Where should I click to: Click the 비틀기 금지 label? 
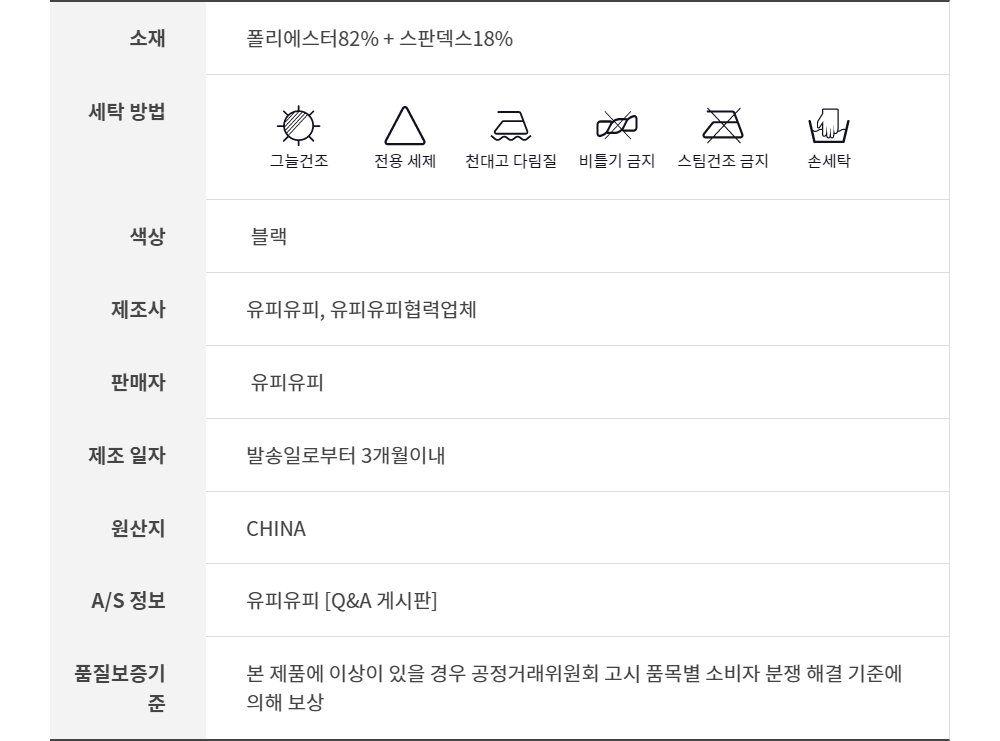point(617,161)
